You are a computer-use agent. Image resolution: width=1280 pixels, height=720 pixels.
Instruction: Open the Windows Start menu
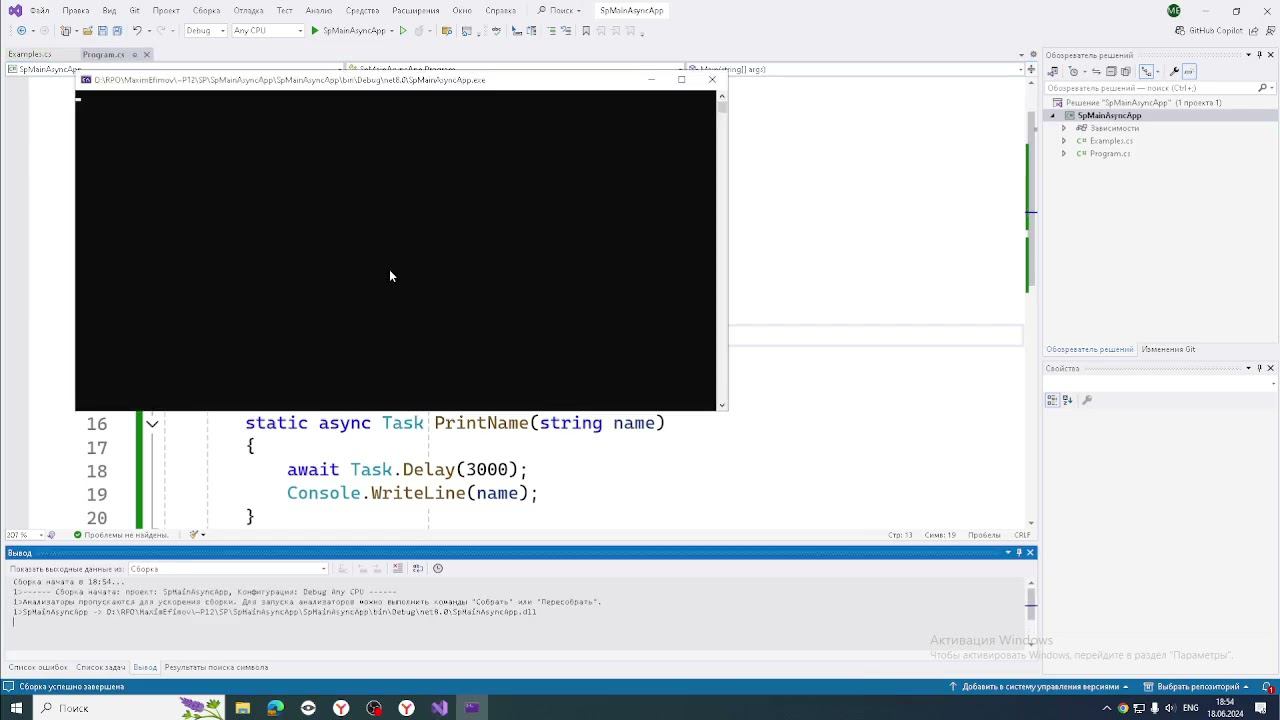point(16,708)
